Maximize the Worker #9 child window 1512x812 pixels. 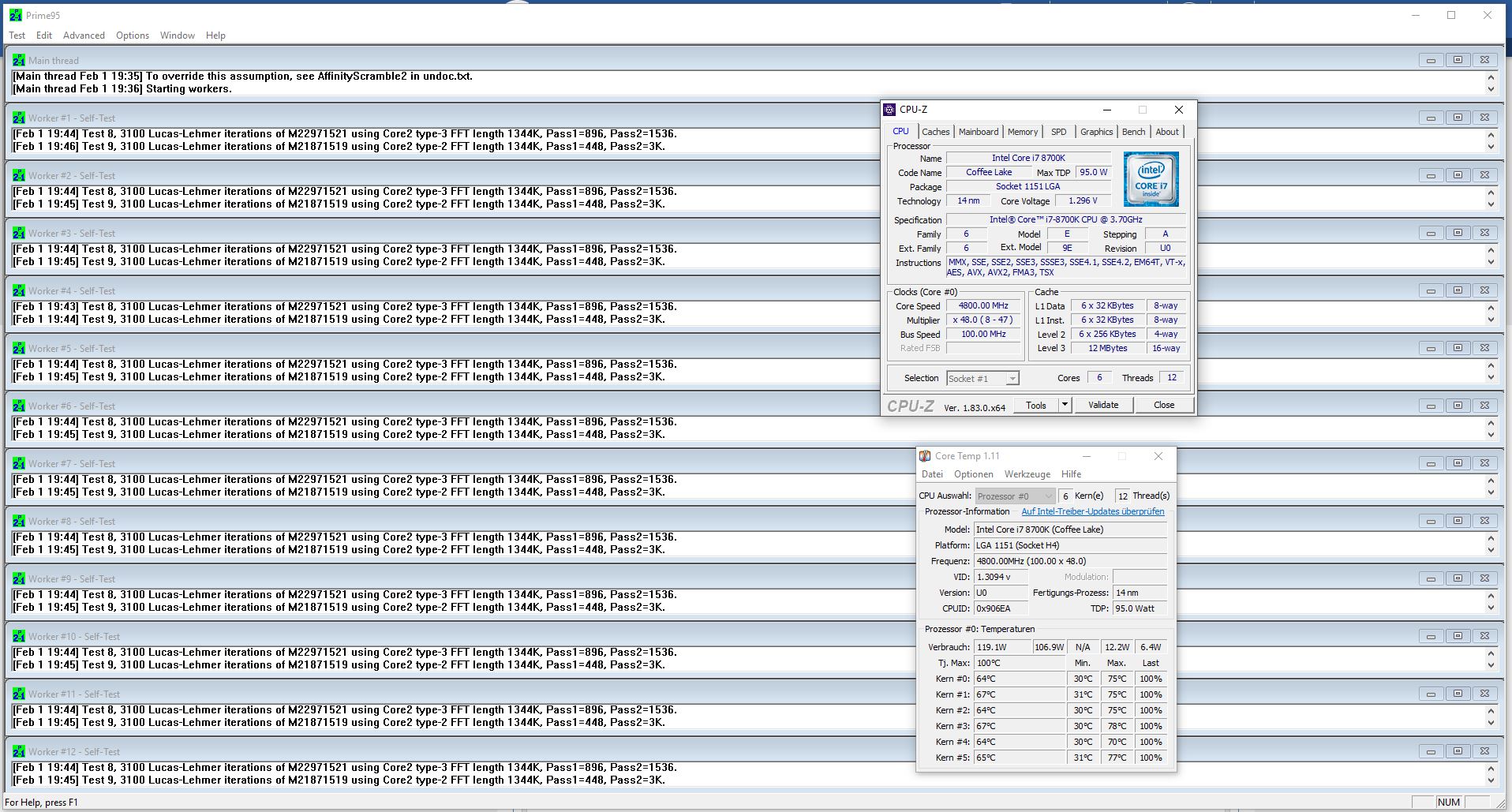(x=1458, y=578)
